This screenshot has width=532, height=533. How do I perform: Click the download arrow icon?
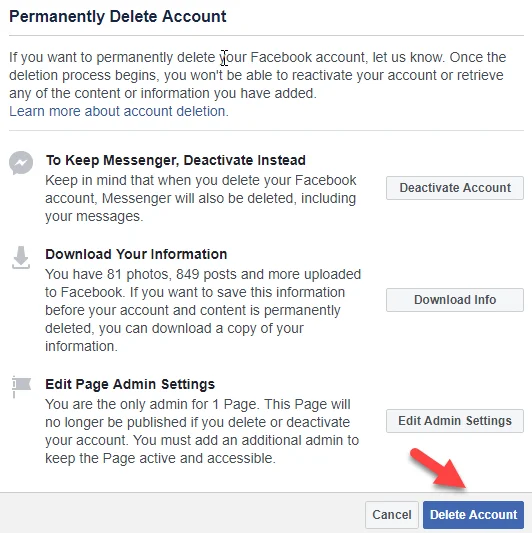21,258
